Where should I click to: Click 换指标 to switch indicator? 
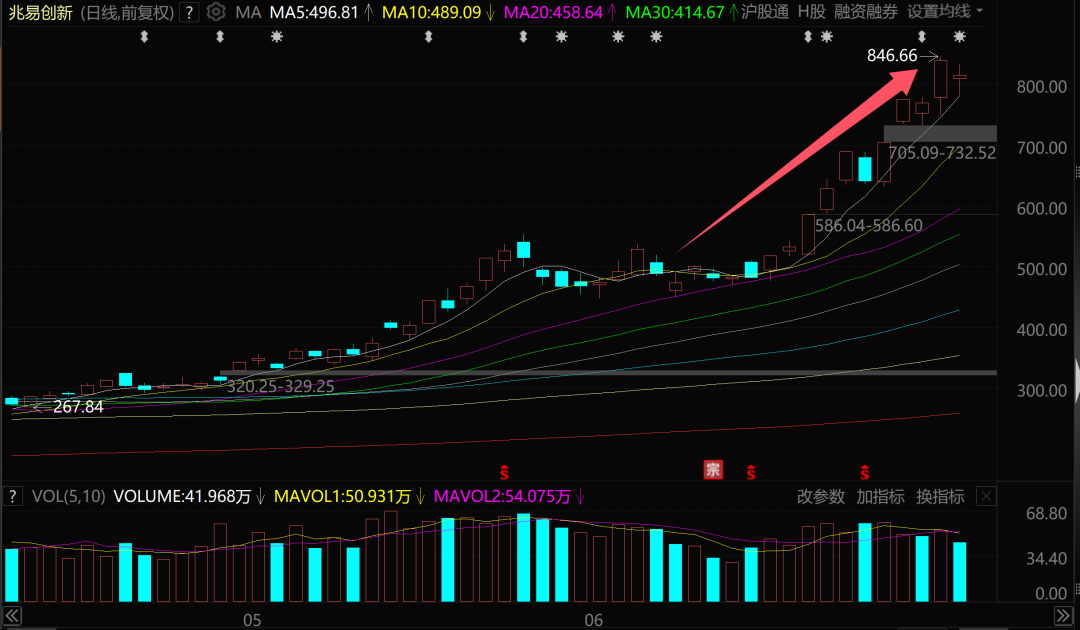point(940,496)
